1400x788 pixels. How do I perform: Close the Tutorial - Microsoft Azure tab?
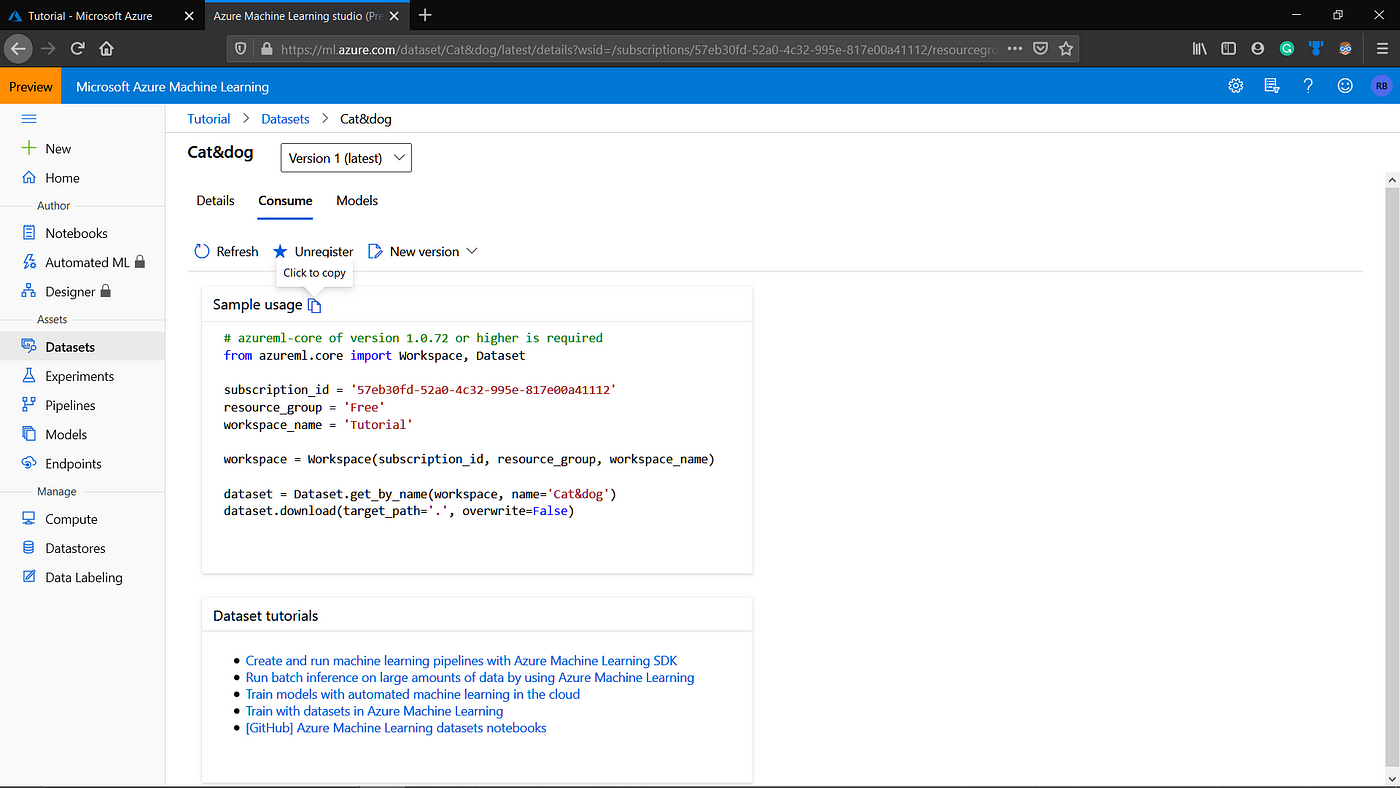point(188,16)
